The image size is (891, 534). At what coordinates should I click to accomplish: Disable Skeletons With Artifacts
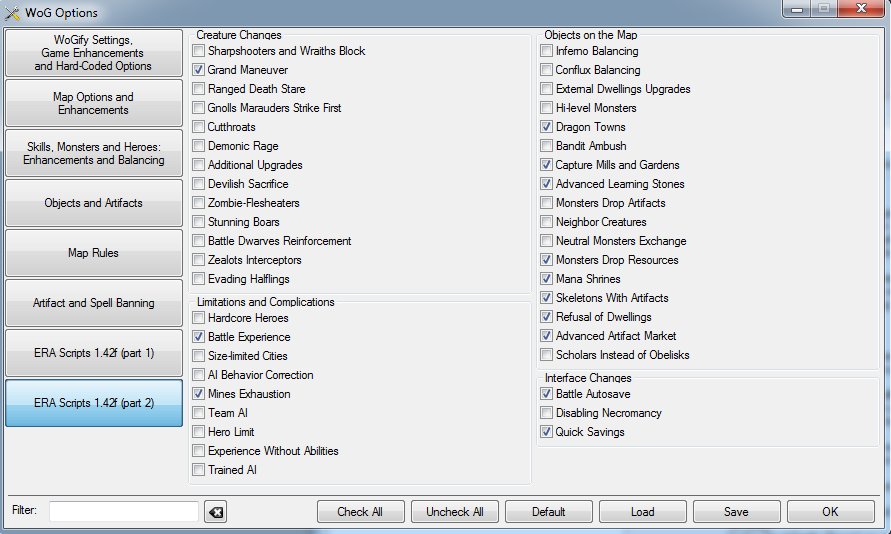tap(546, 298)
